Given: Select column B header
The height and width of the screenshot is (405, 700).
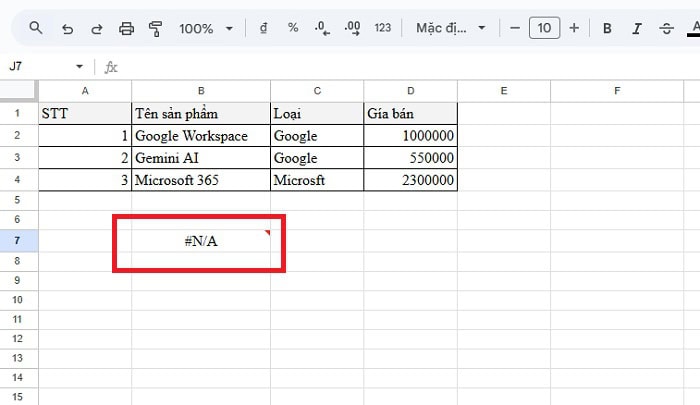Looking at the screenshot, I should point(201,91).
